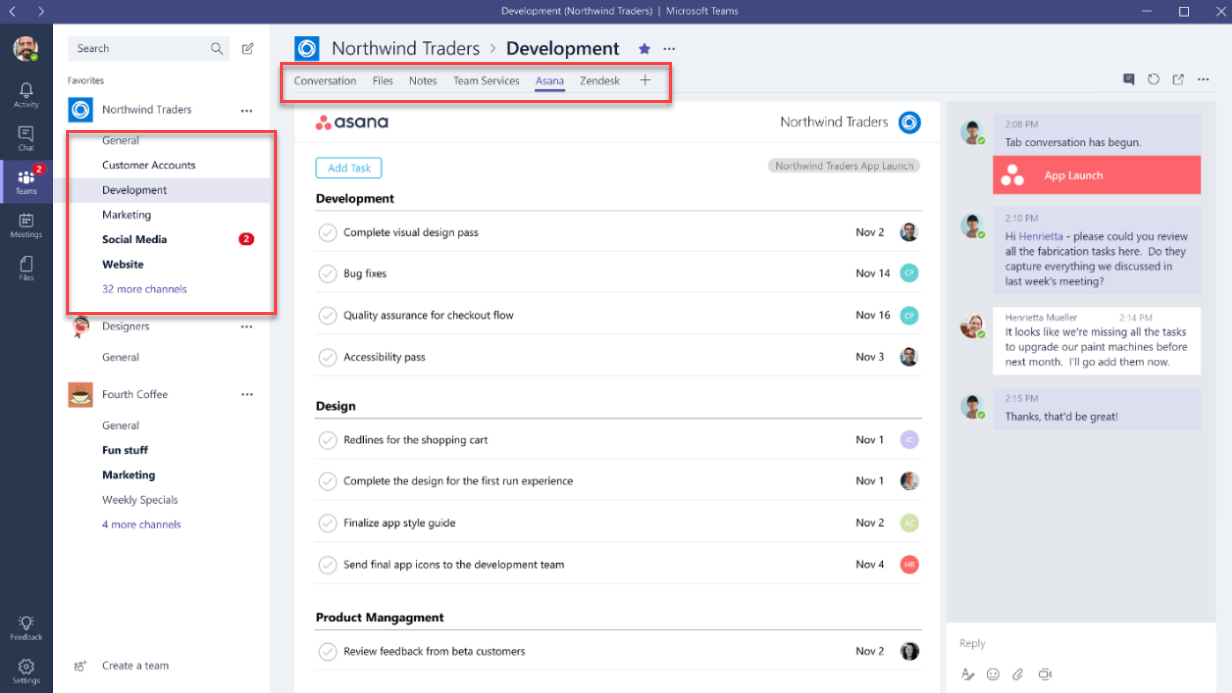Go back with the navigation arrow
The height and width of the screenshot is (693, 1232).
click(x=12, y=11)
